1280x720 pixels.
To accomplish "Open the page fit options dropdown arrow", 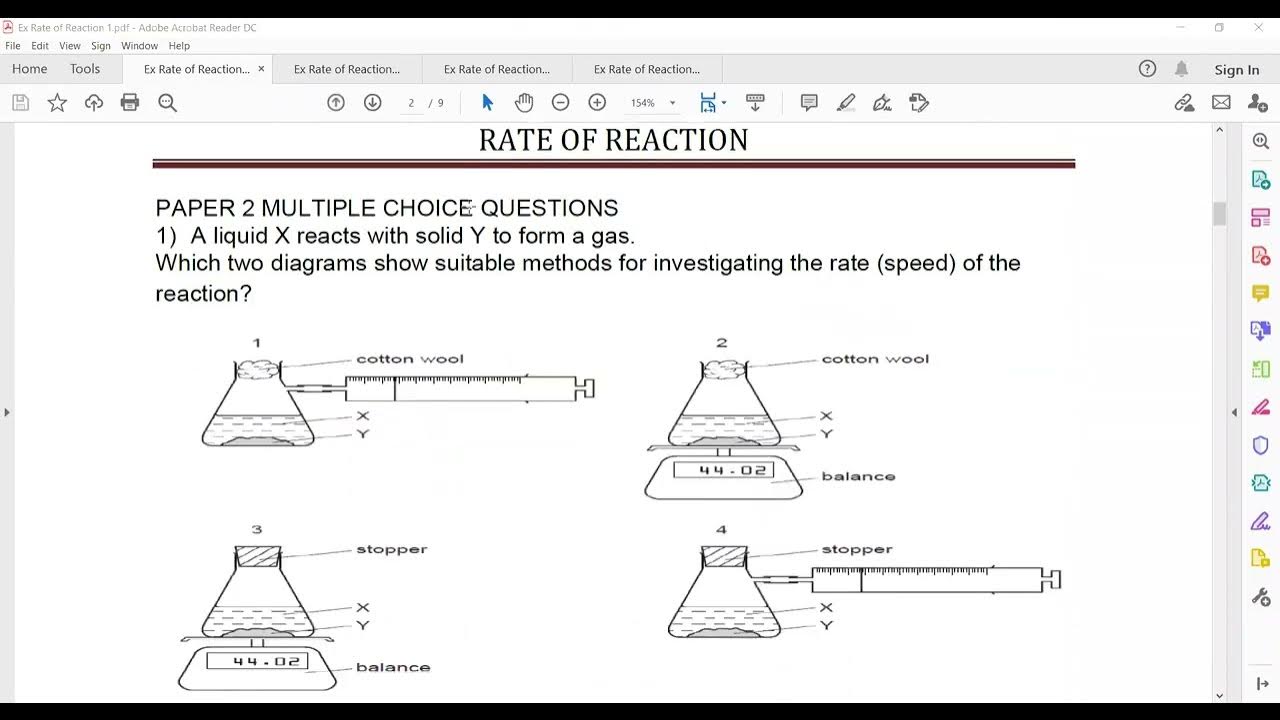I will 723,103.
